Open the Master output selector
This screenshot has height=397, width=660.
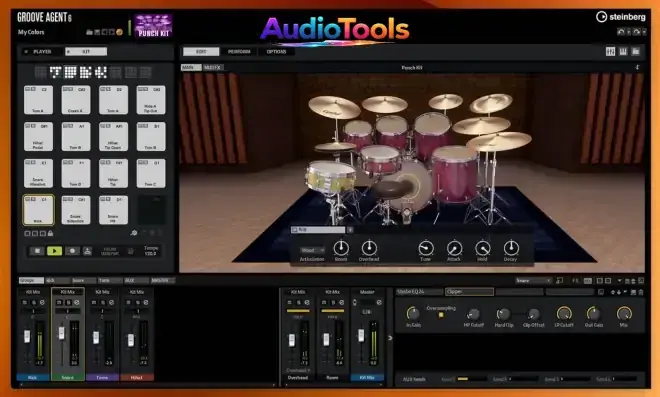point(367,292)
